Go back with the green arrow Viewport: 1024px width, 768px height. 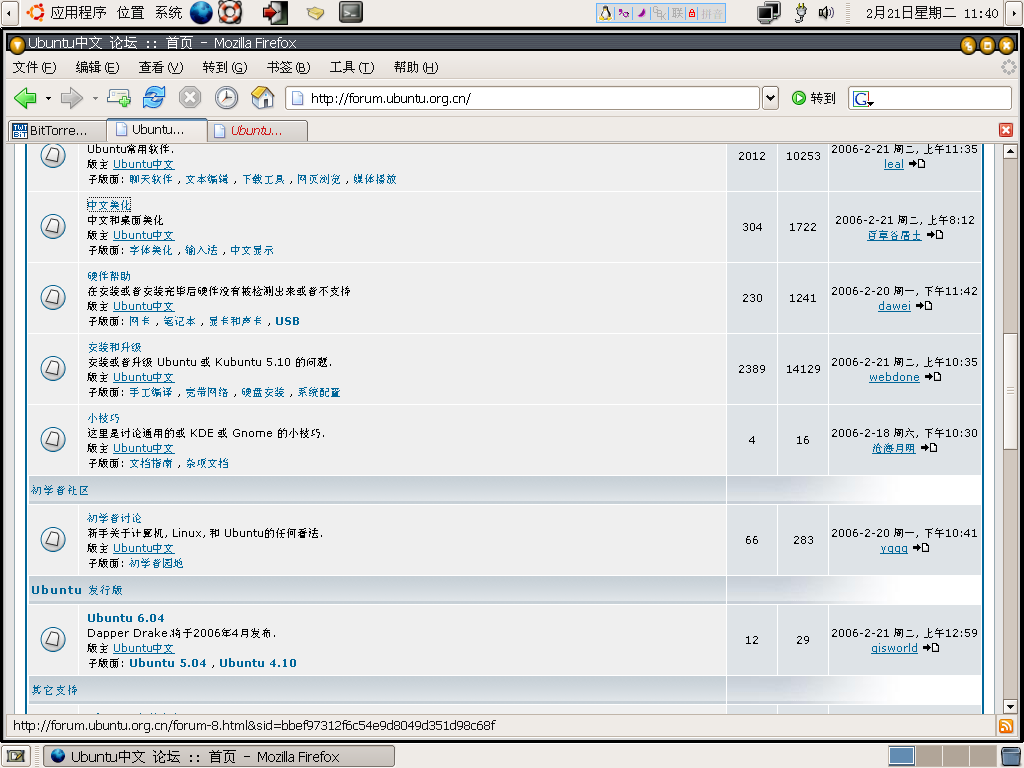[25, 98]
